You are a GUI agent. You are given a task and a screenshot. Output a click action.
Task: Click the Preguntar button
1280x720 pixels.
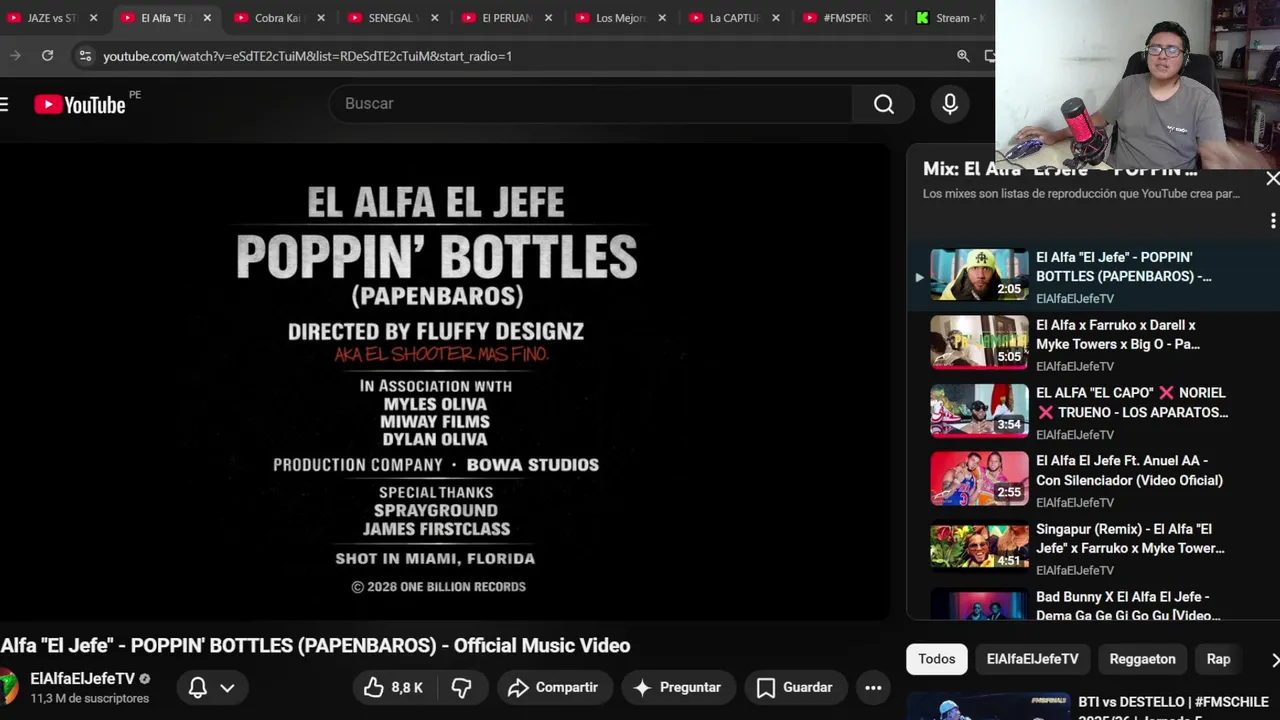677,688
